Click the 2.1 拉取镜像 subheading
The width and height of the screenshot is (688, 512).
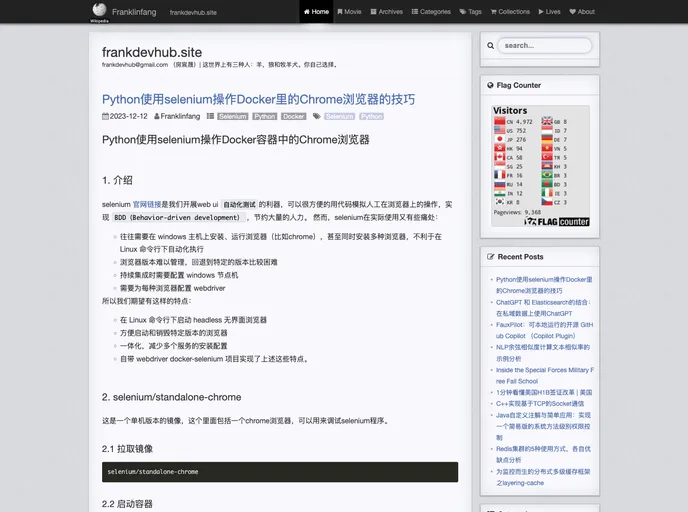pos(127,449)
